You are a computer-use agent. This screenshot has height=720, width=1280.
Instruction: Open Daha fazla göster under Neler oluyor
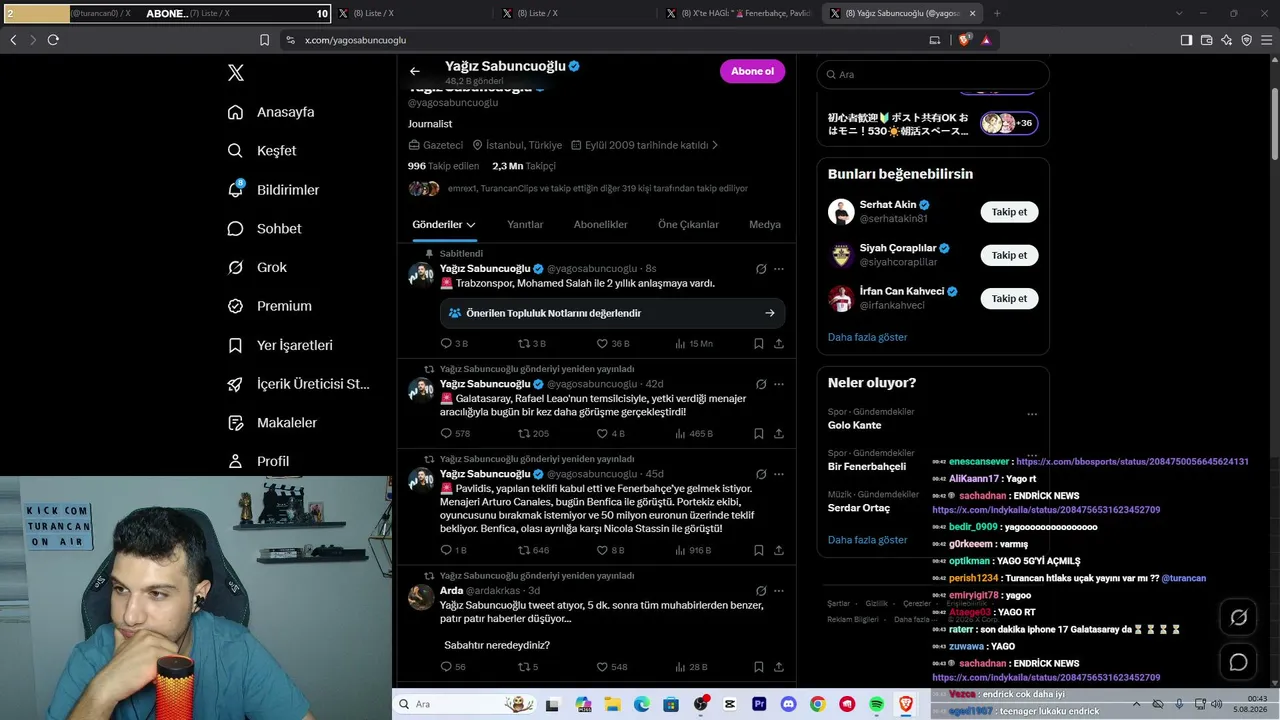pos(868,540)
